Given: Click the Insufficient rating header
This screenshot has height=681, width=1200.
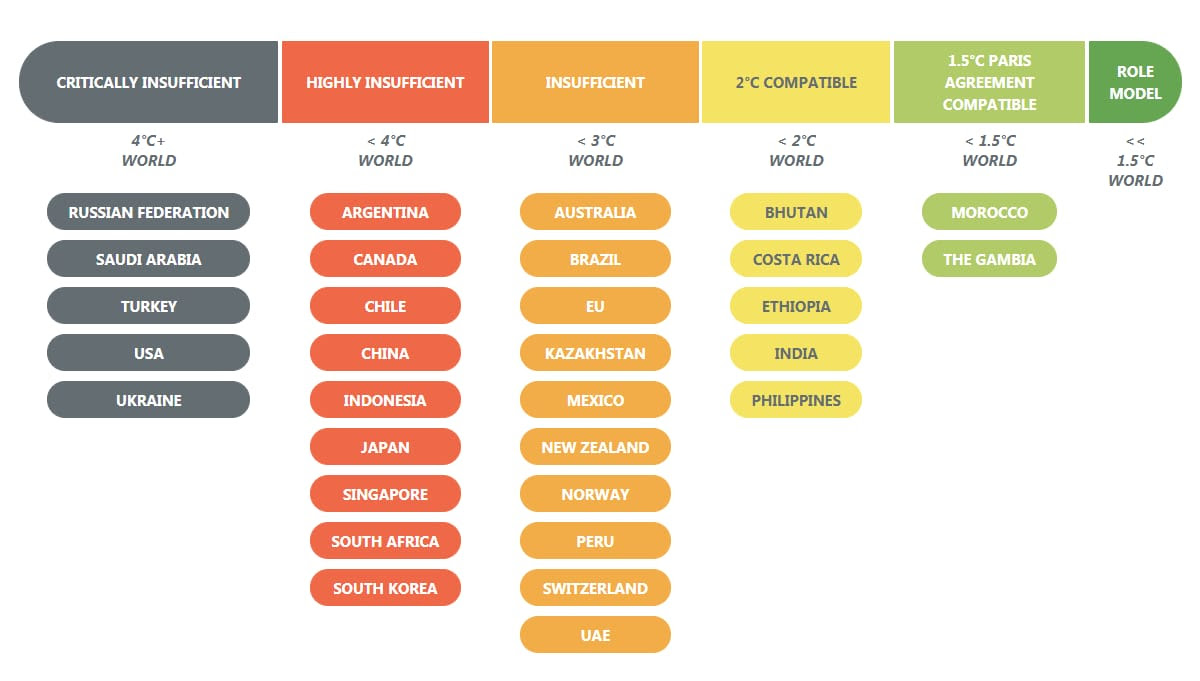Looking at the screenshot, I should pyautogui.click(x=595, y=82).
